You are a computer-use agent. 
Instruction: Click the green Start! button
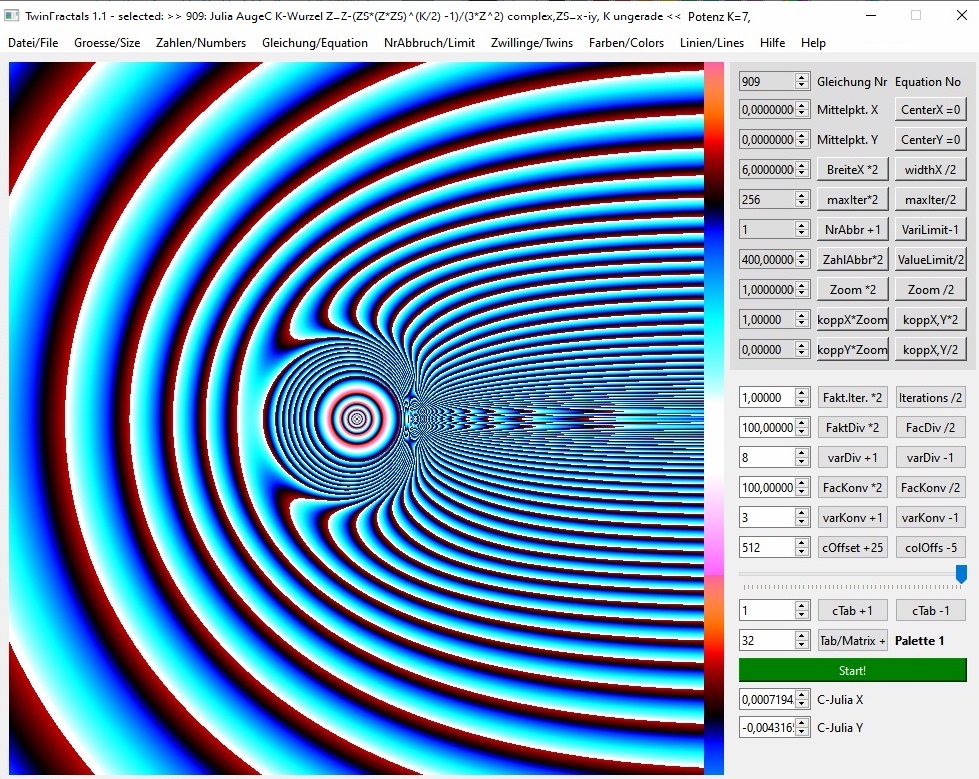pos(852,670)
